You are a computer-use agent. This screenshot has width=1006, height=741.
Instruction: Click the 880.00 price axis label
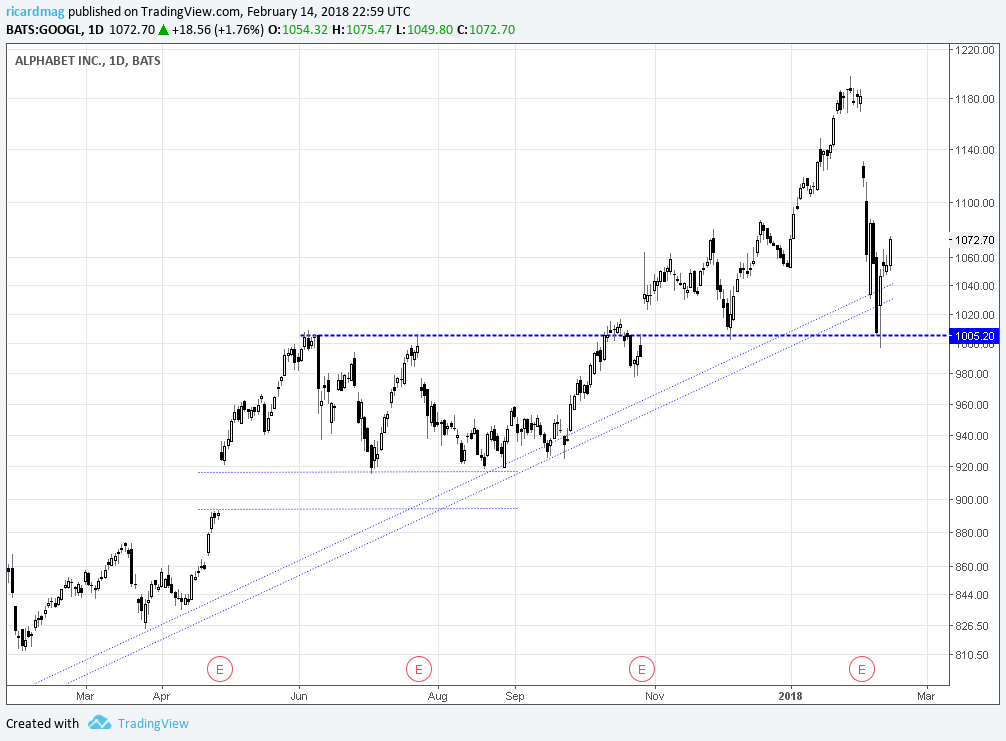tap(973, 532)
